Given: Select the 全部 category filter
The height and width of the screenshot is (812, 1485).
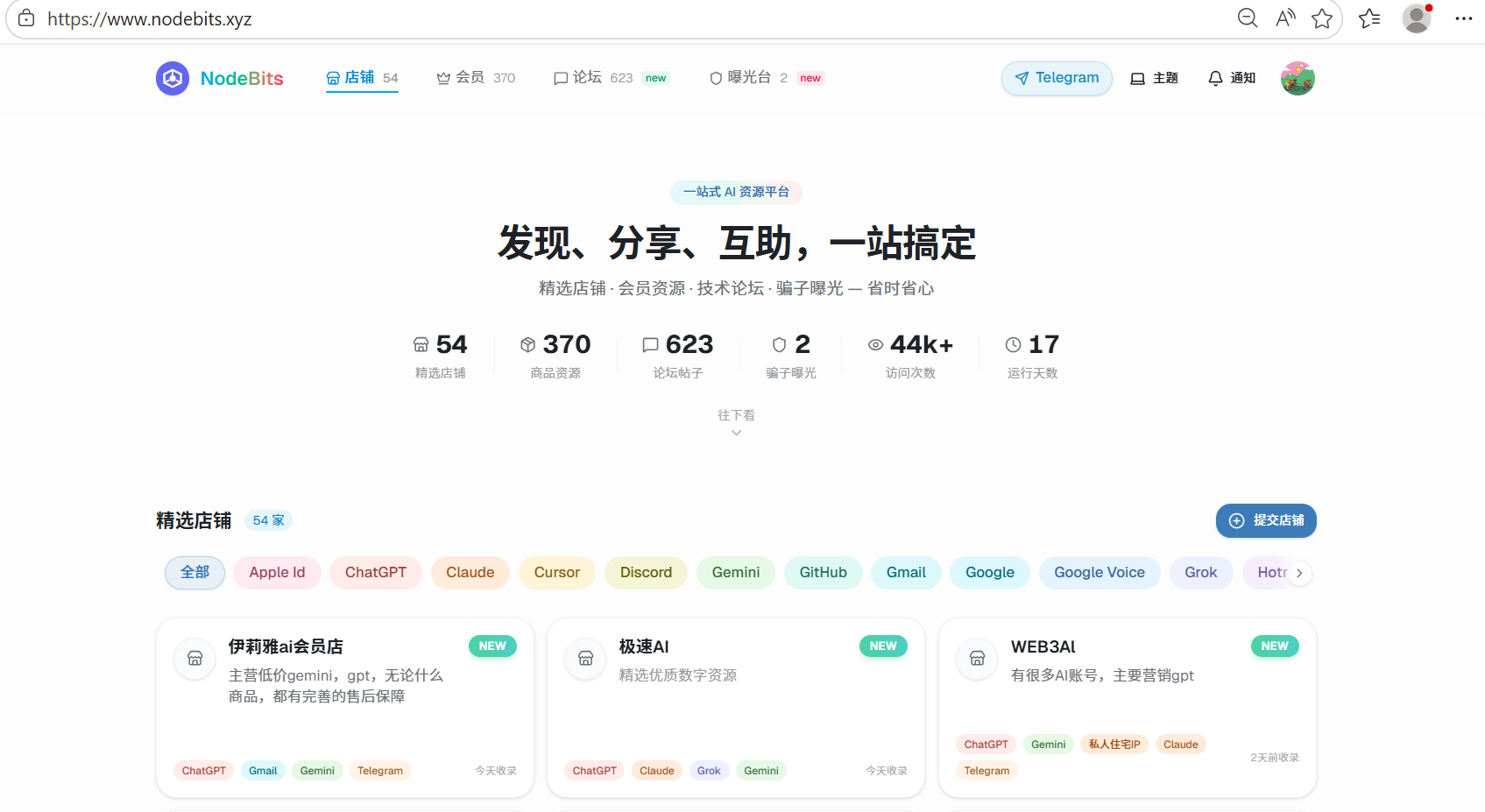Looking at the screenshot, I should (194, 572).
